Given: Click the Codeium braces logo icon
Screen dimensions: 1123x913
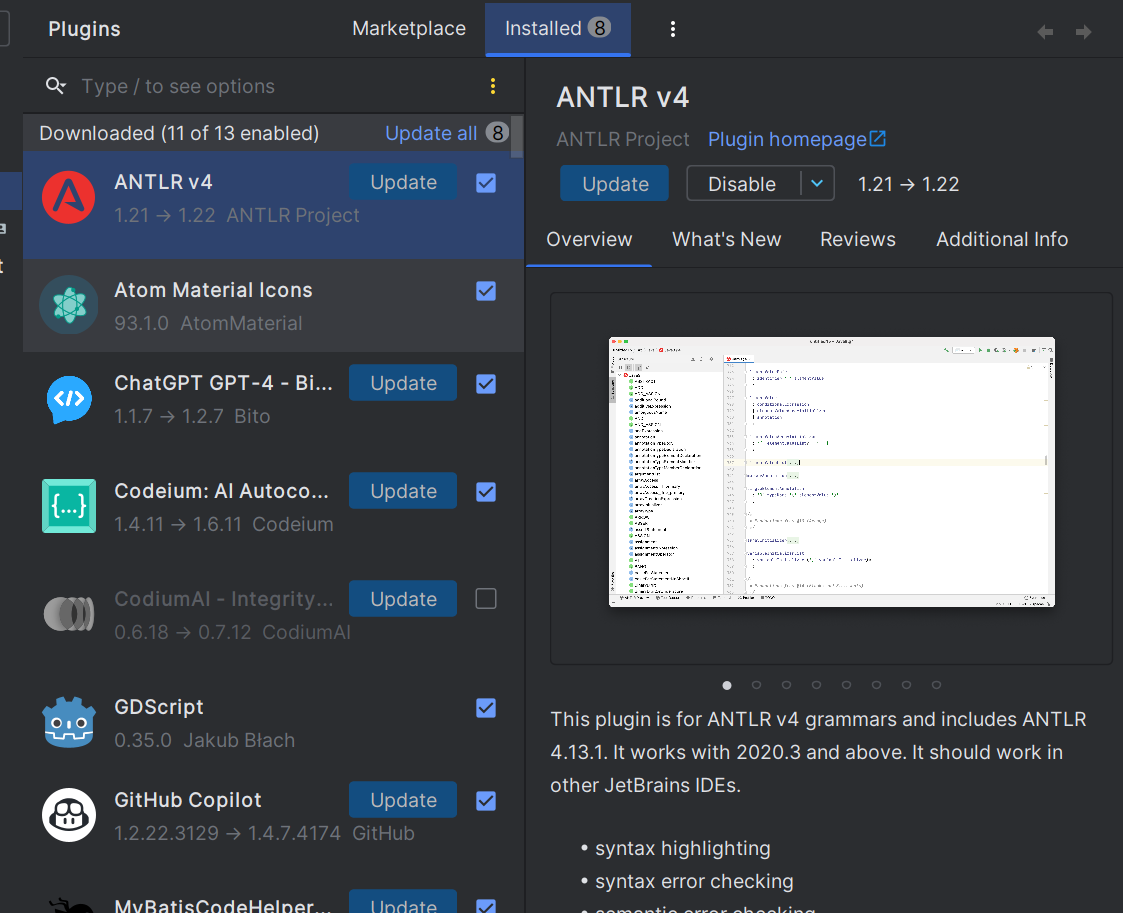Looking at the screenshot, I should (69, 506).
